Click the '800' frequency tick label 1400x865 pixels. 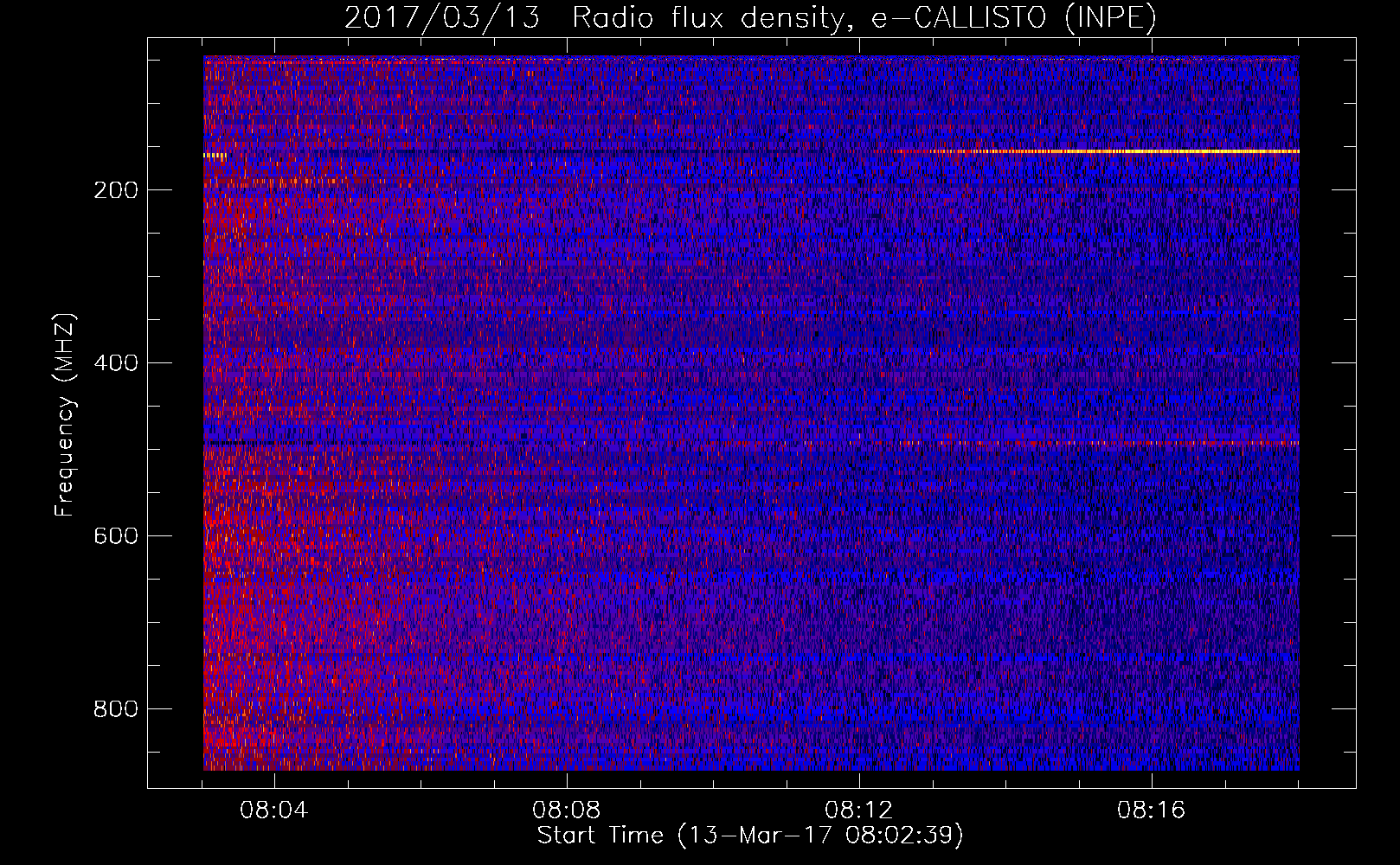click(x=116, y=708)
